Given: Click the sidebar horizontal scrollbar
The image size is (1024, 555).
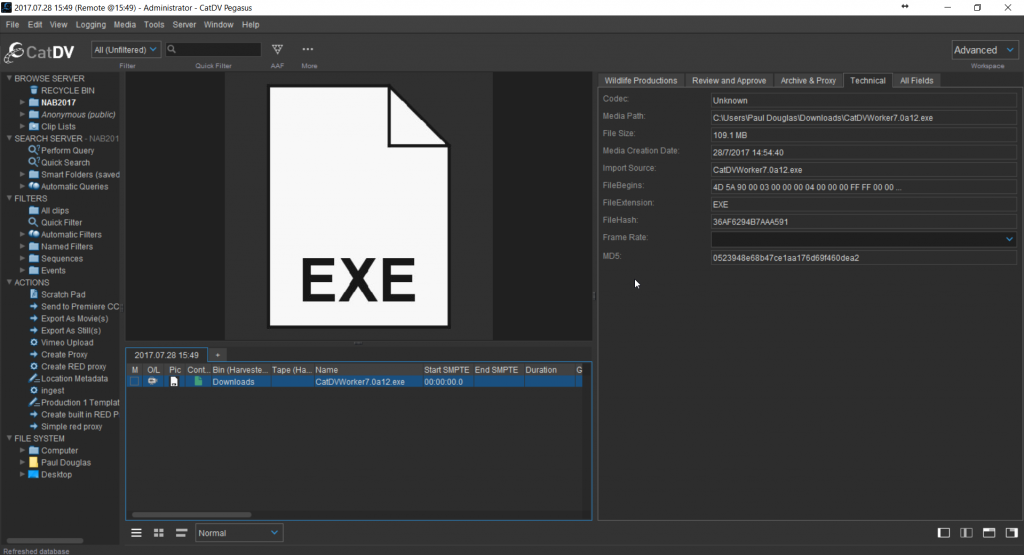Looking at the screenshot, I should (45, 541).
